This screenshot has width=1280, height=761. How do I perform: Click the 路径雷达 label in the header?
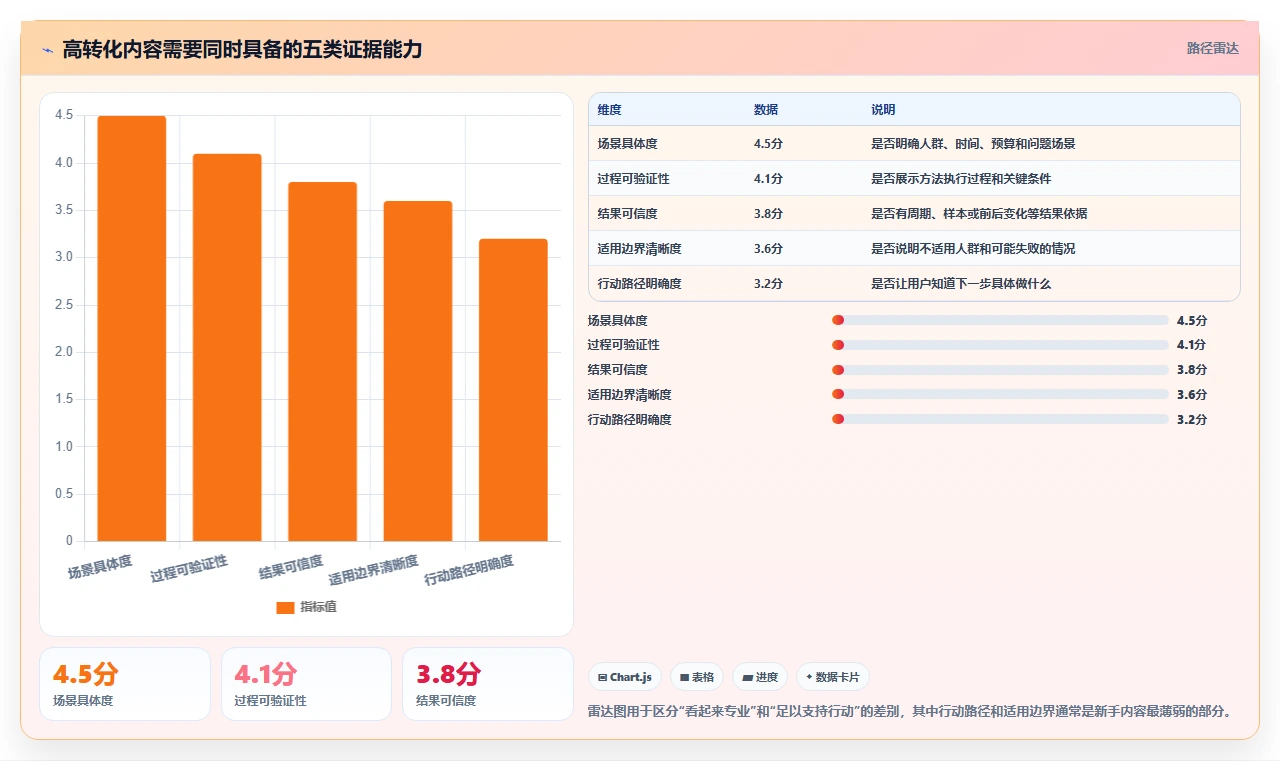pyautogui.click(x=1212, y=48)
